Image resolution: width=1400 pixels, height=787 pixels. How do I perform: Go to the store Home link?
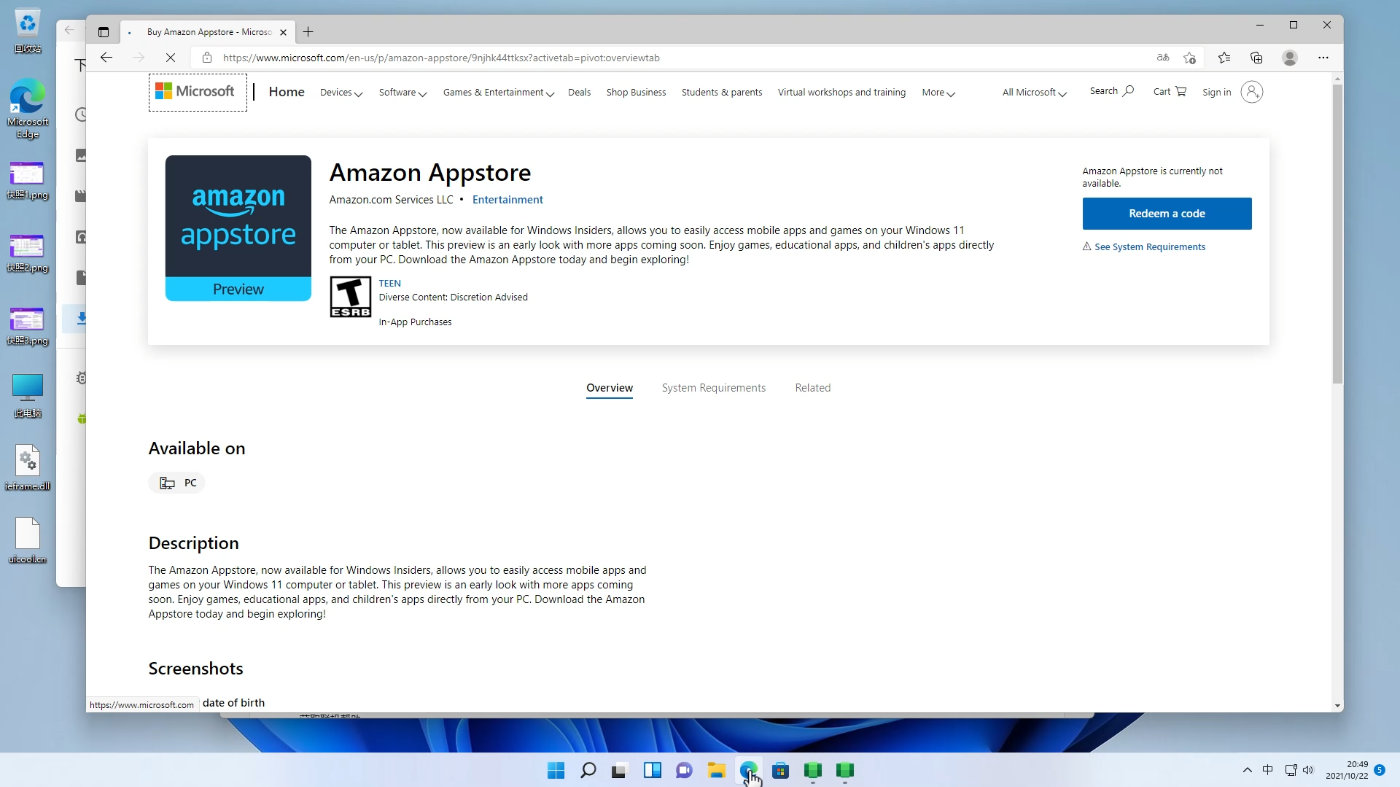(x=287, y=92)
